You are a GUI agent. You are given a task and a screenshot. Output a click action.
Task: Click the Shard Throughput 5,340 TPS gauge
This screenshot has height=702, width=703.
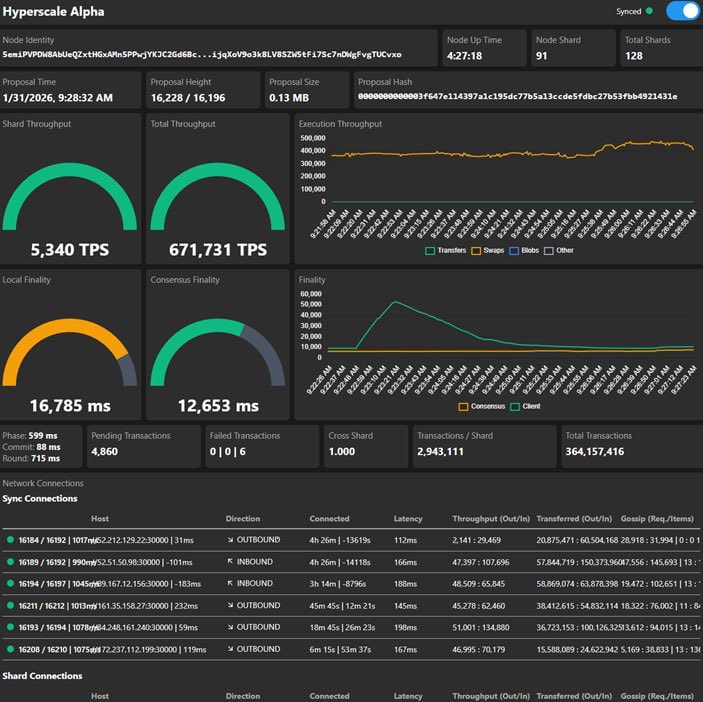point(70,197)
